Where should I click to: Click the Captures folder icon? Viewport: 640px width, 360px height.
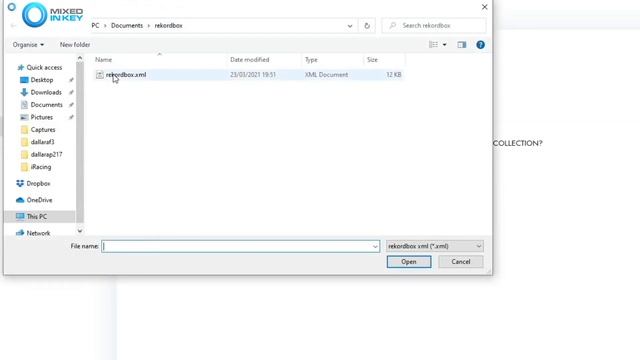point(24,130)
